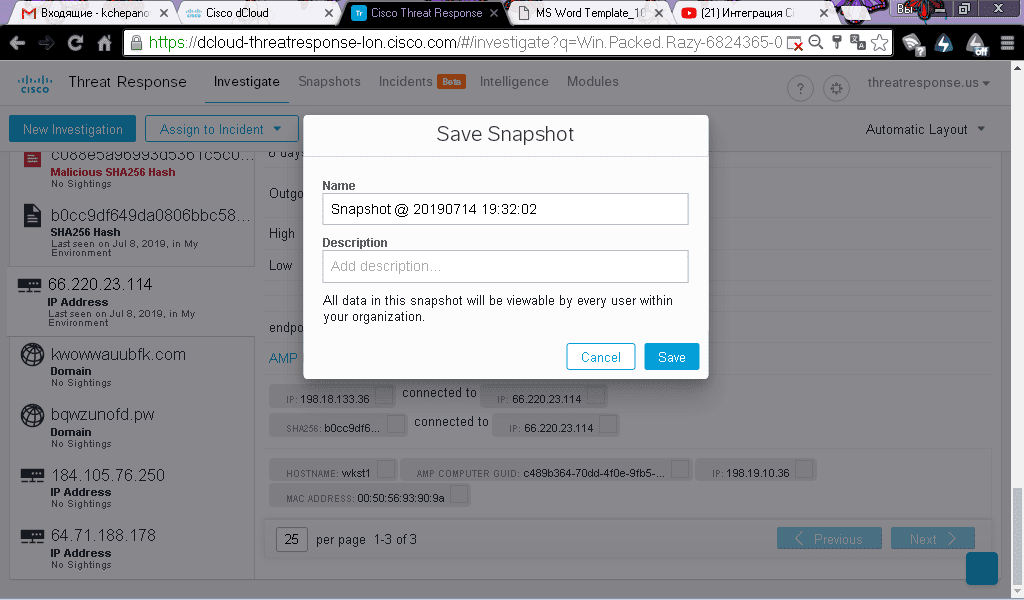The height and width of the screenshot is (600, 1024).
Task: Click the Malicious SHA256 Hash label
Action: pyautogui.click(x=113, y=172)
